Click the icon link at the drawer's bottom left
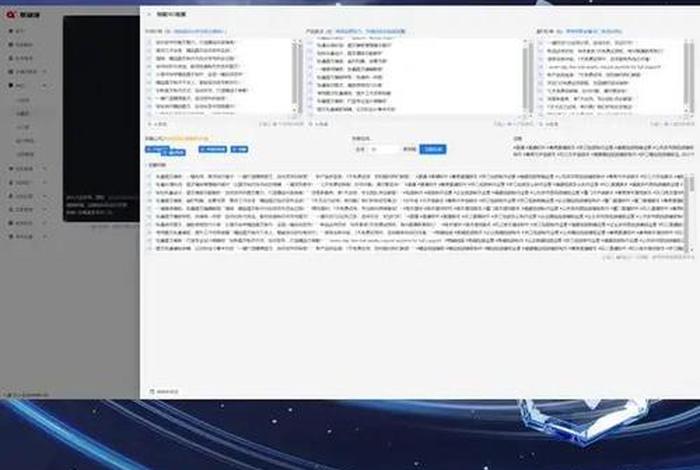 164,391
